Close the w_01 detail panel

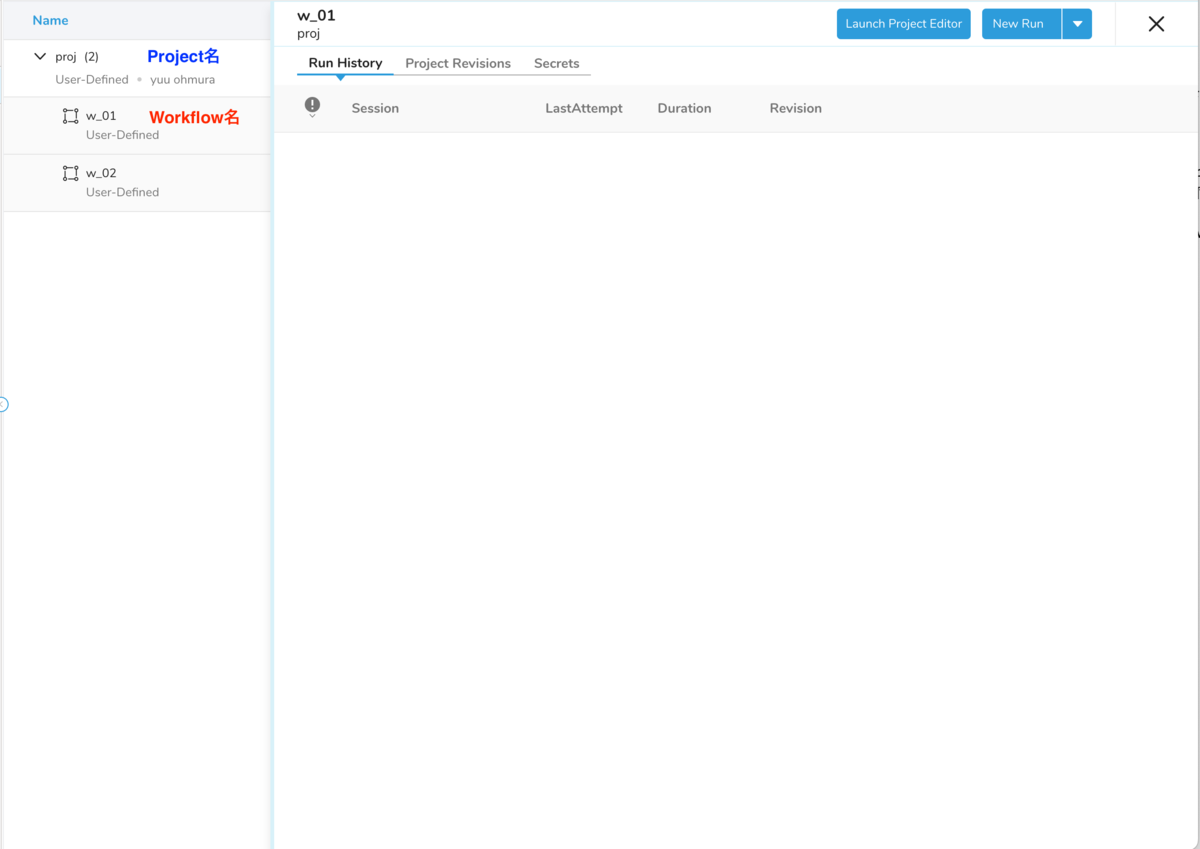pos(1156,26)
